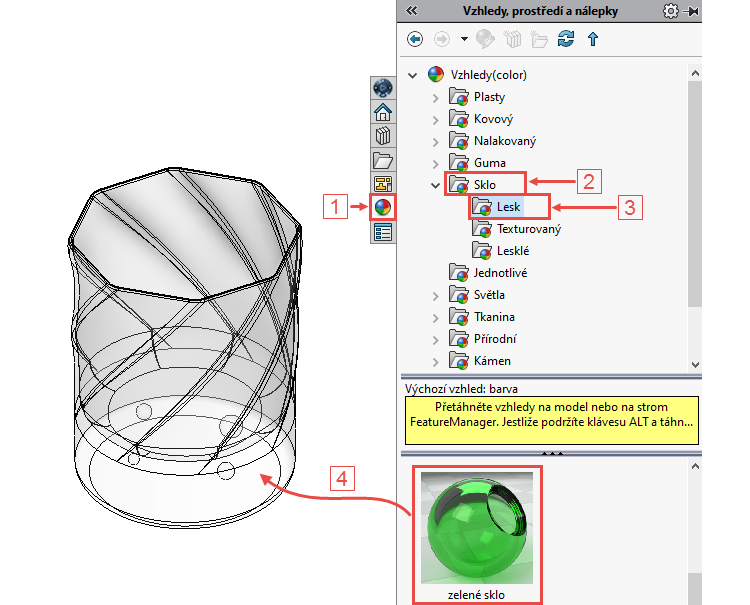Open Appearances tab with color ball icon
The width and height of the screenshot is (750, 605).
(383, 208)
